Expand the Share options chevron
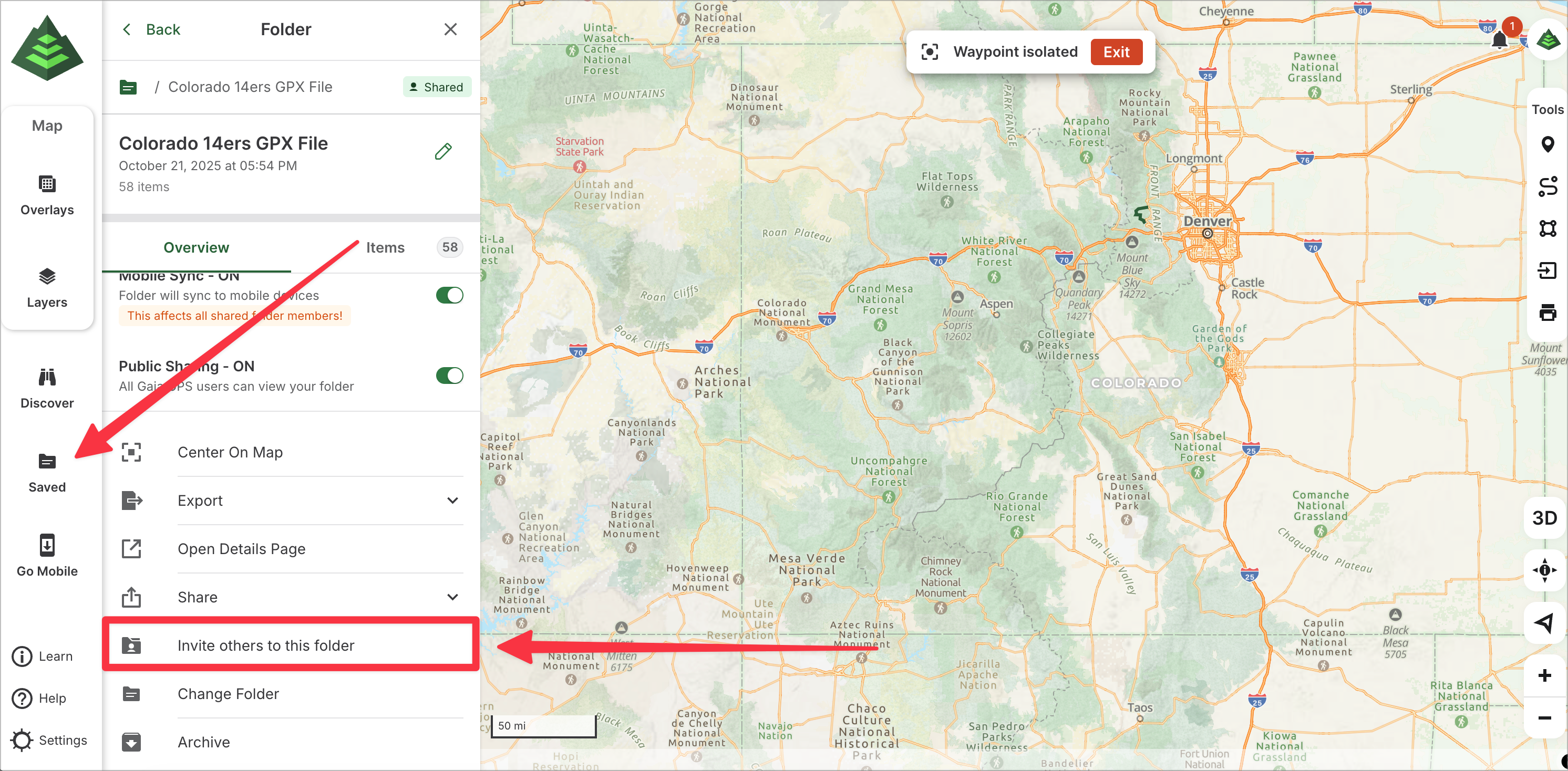Image resolution: width=1568 pixels, height=771 pixels. coord(452,597)
